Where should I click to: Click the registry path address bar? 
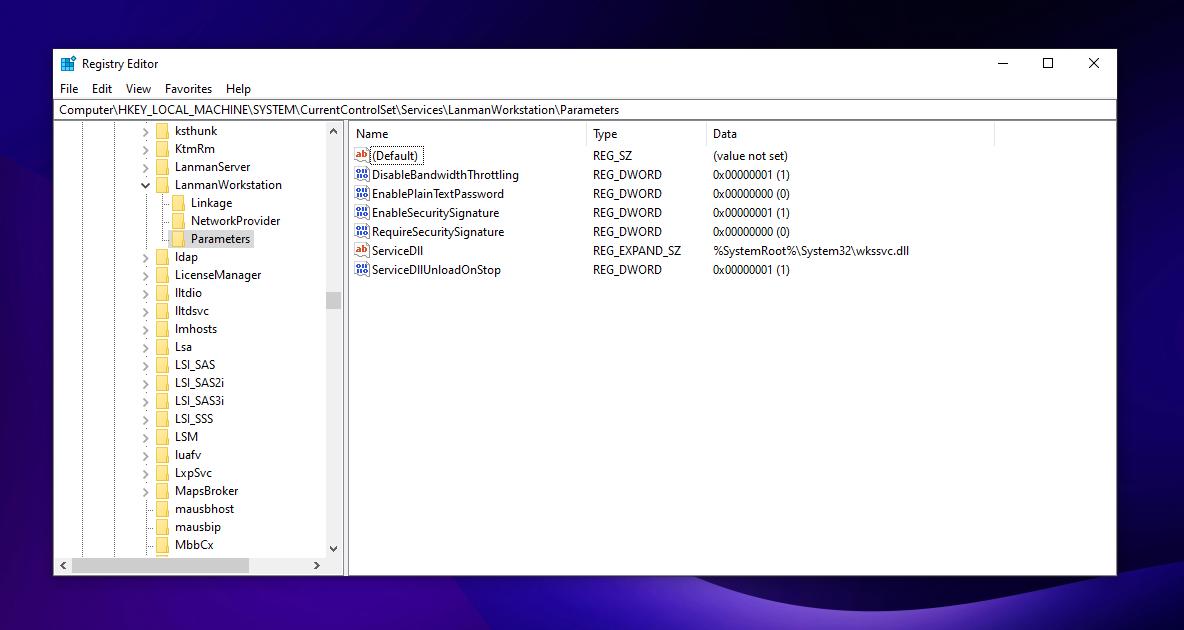[x=585, y=110]
